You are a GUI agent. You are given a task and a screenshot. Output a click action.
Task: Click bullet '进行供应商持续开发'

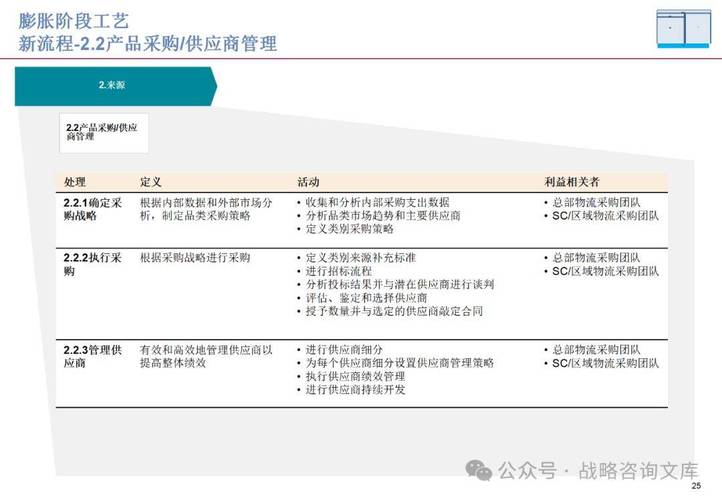[355, 390]
